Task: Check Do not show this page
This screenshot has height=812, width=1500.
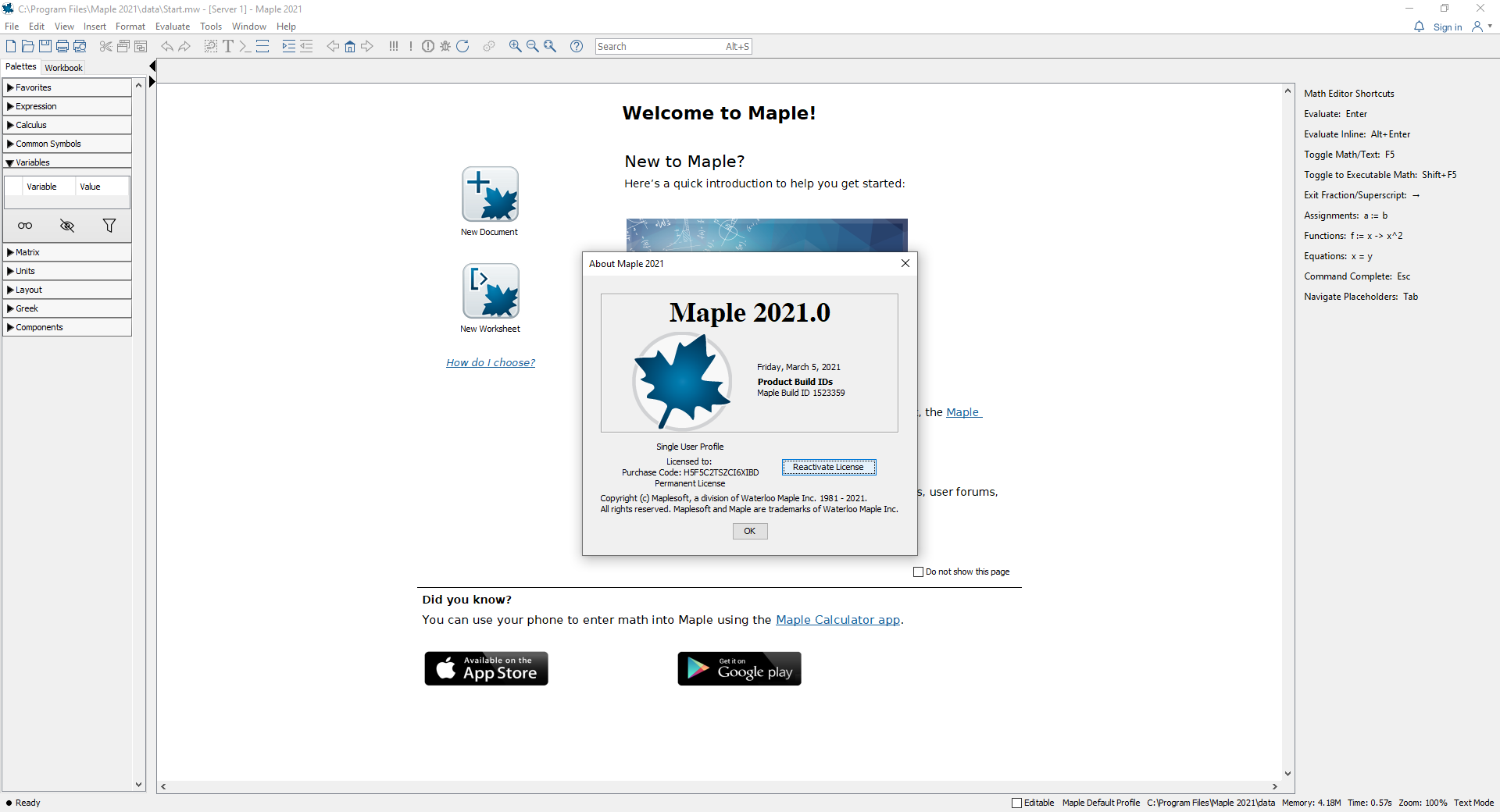Action: 919,572
